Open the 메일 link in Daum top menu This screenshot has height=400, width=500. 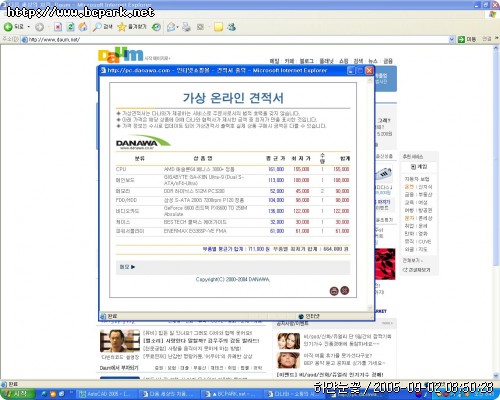(274, 61)
